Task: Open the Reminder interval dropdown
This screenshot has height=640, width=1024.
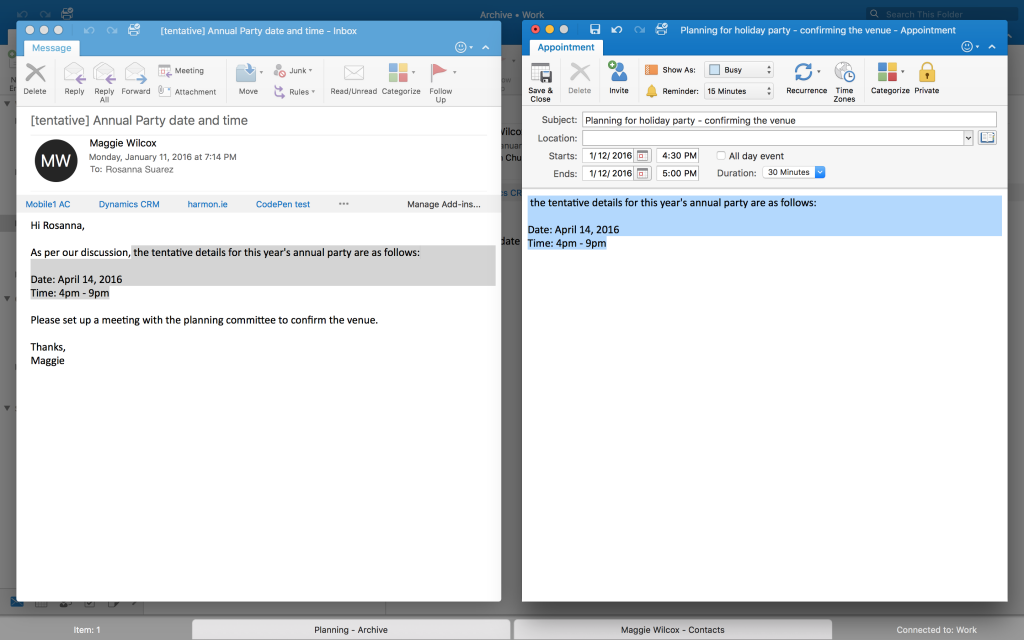Action: coord(738,90)
